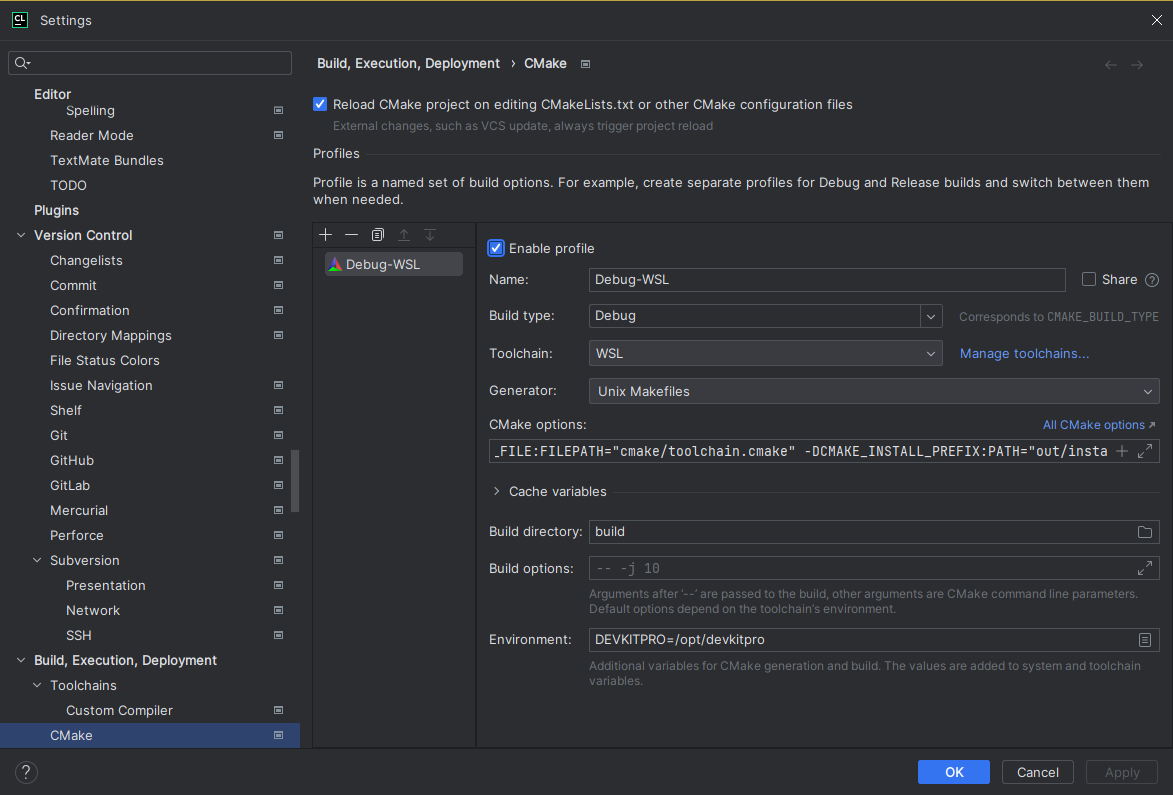The image size is (1173, 795).
Task: Click the project icon next to Spelling
Action: [278, 111]
